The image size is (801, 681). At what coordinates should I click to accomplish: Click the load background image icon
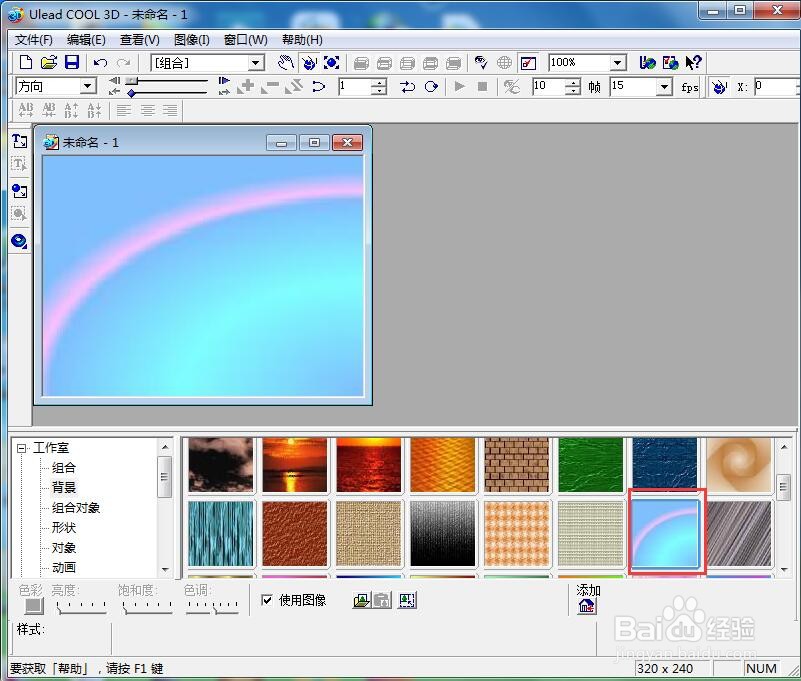click(362, 600)
